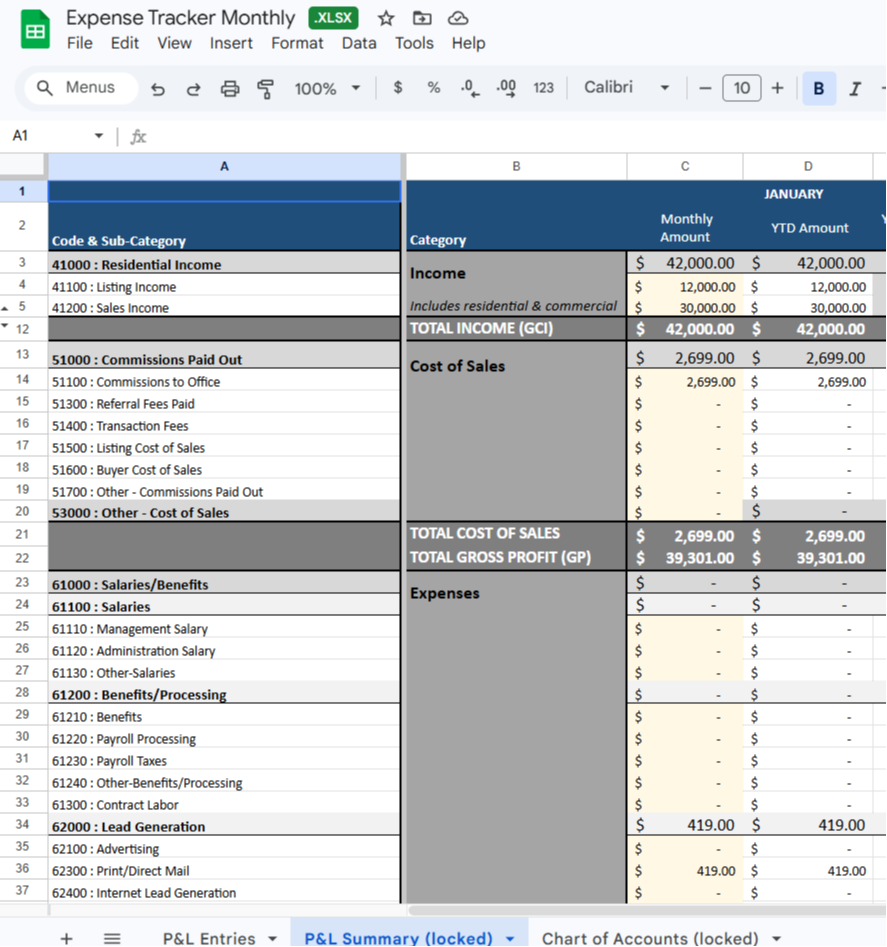
Task: Print the spreadsheet using printer icon
Action: click(230, 89)
